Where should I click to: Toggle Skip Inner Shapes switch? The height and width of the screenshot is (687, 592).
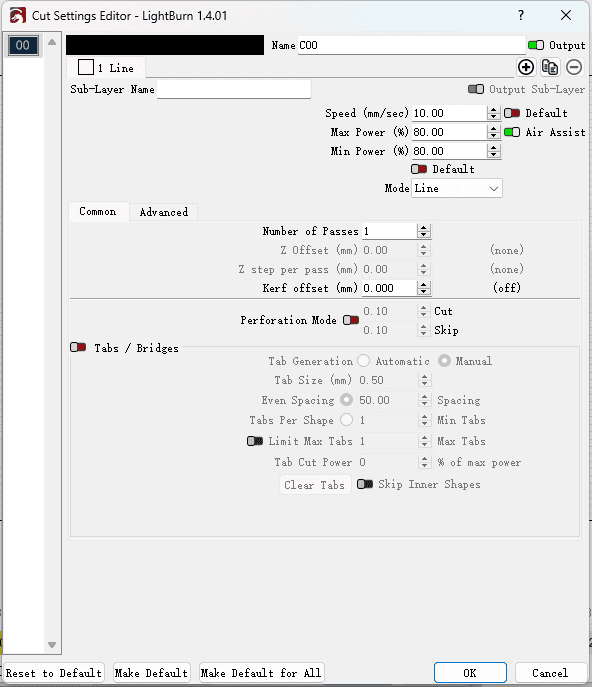tap(365, 484)
